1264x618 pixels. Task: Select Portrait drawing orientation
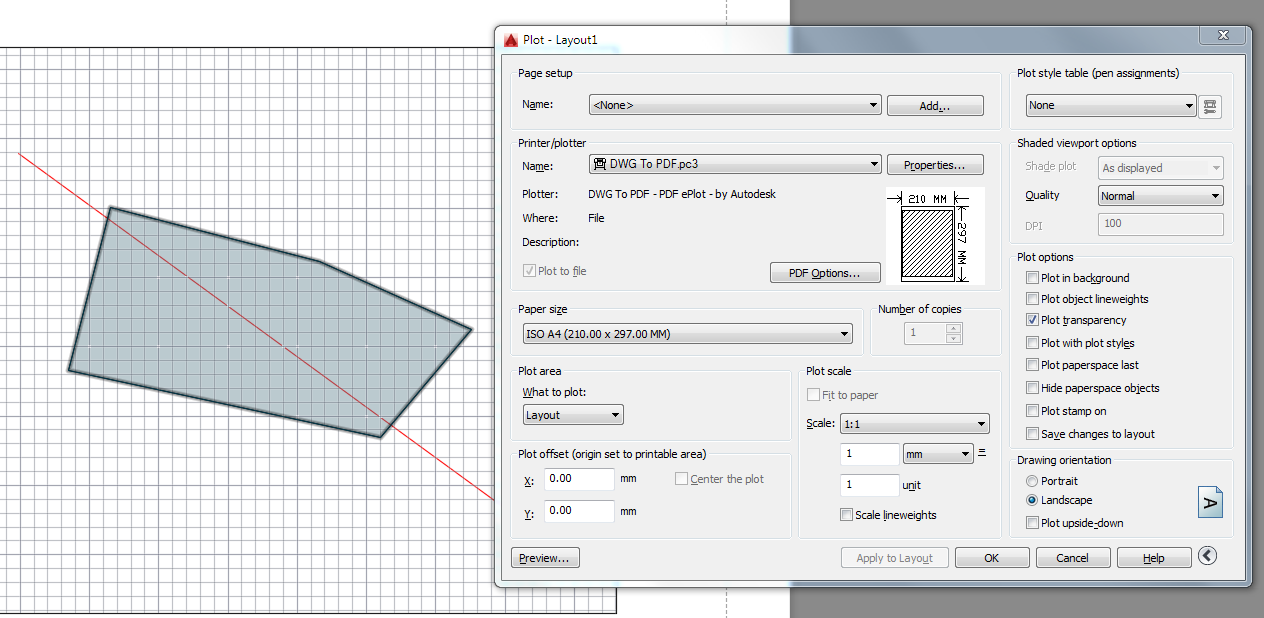click(1031, 481)
